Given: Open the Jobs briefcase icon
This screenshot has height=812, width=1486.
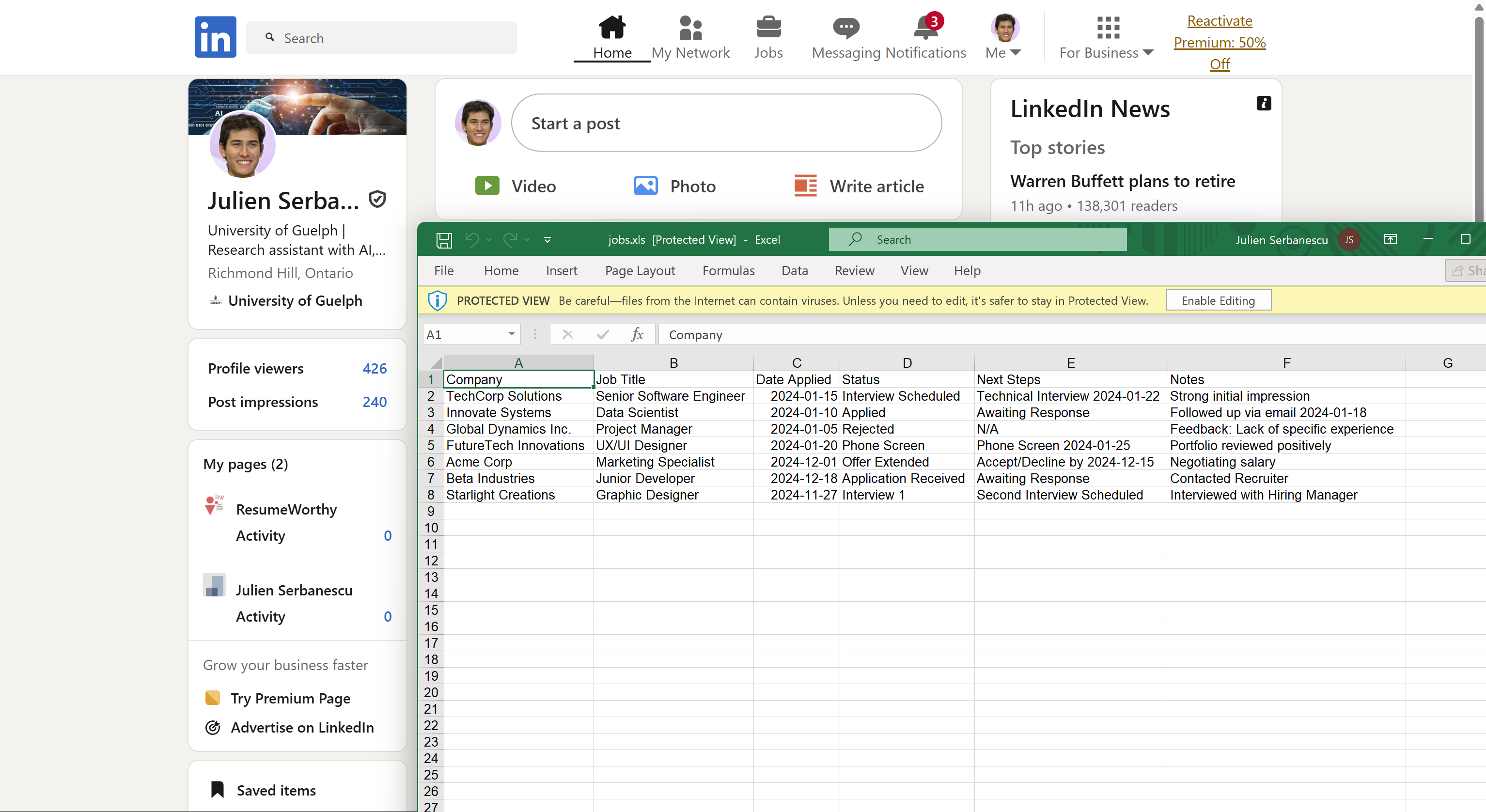Looking at the screenshot, I should coord(768,27).
